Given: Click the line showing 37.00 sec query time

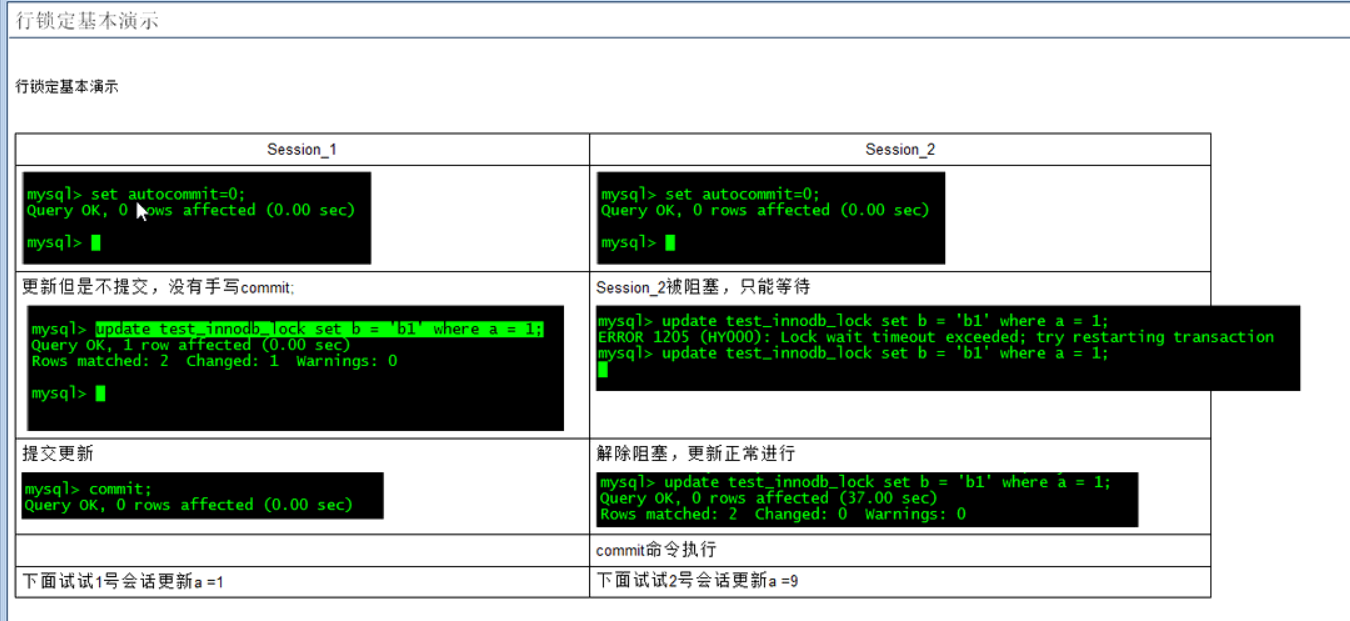Looking at the screenshot, I should coord(769,498).
